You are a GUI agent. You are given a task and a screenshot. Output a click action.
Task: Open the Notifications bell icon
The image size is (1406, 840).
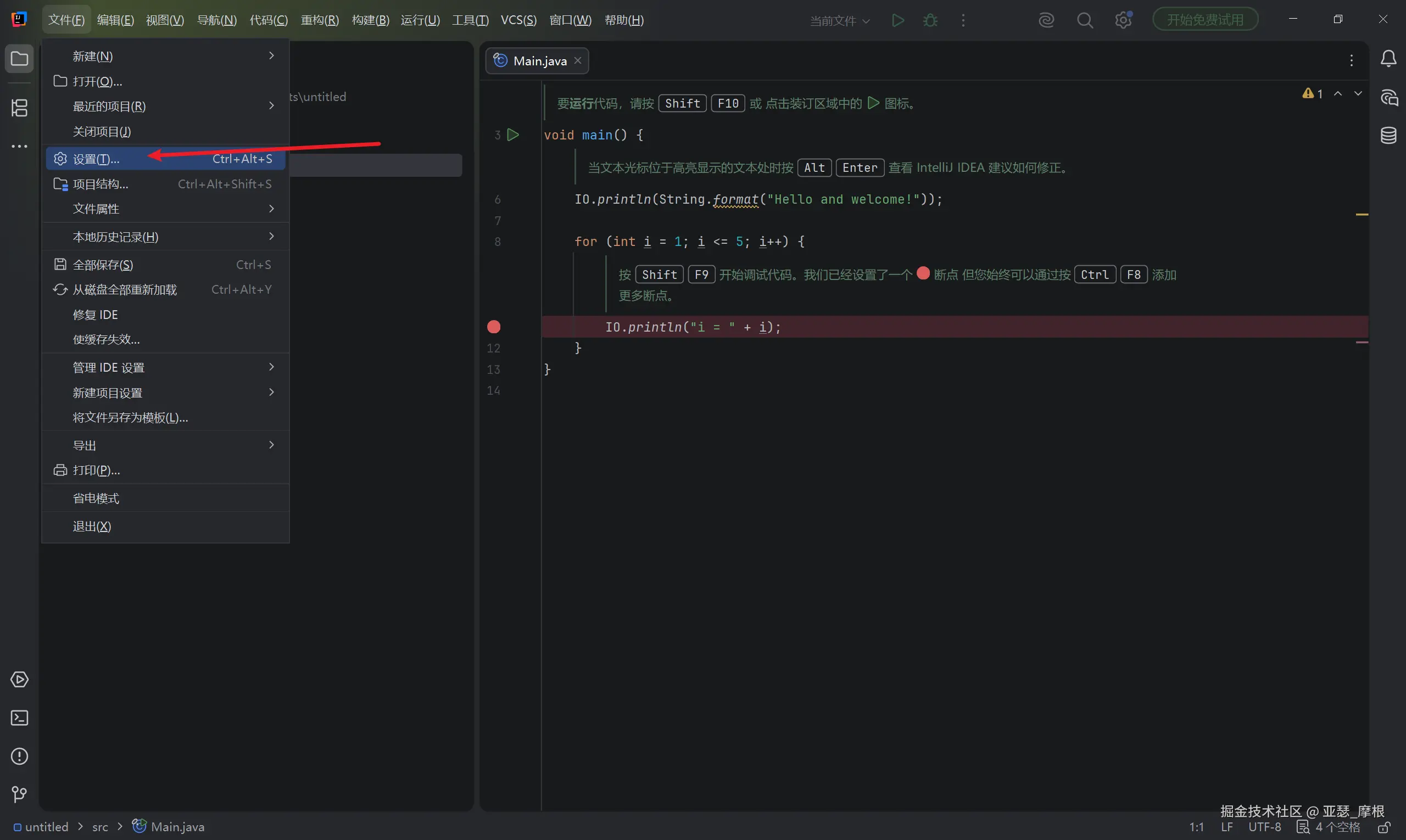pos(1388,58)
